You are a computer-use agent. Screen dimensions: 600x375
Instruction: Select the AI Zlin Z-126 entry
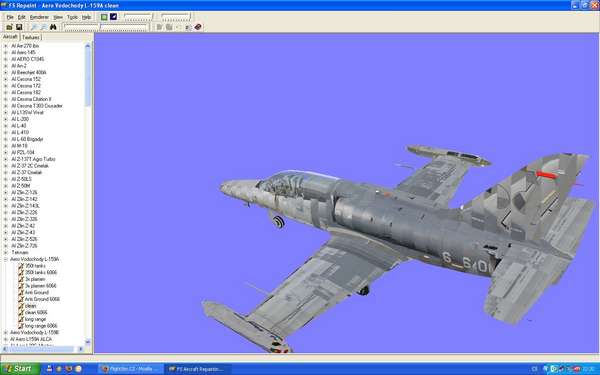[x=24, y=192]
